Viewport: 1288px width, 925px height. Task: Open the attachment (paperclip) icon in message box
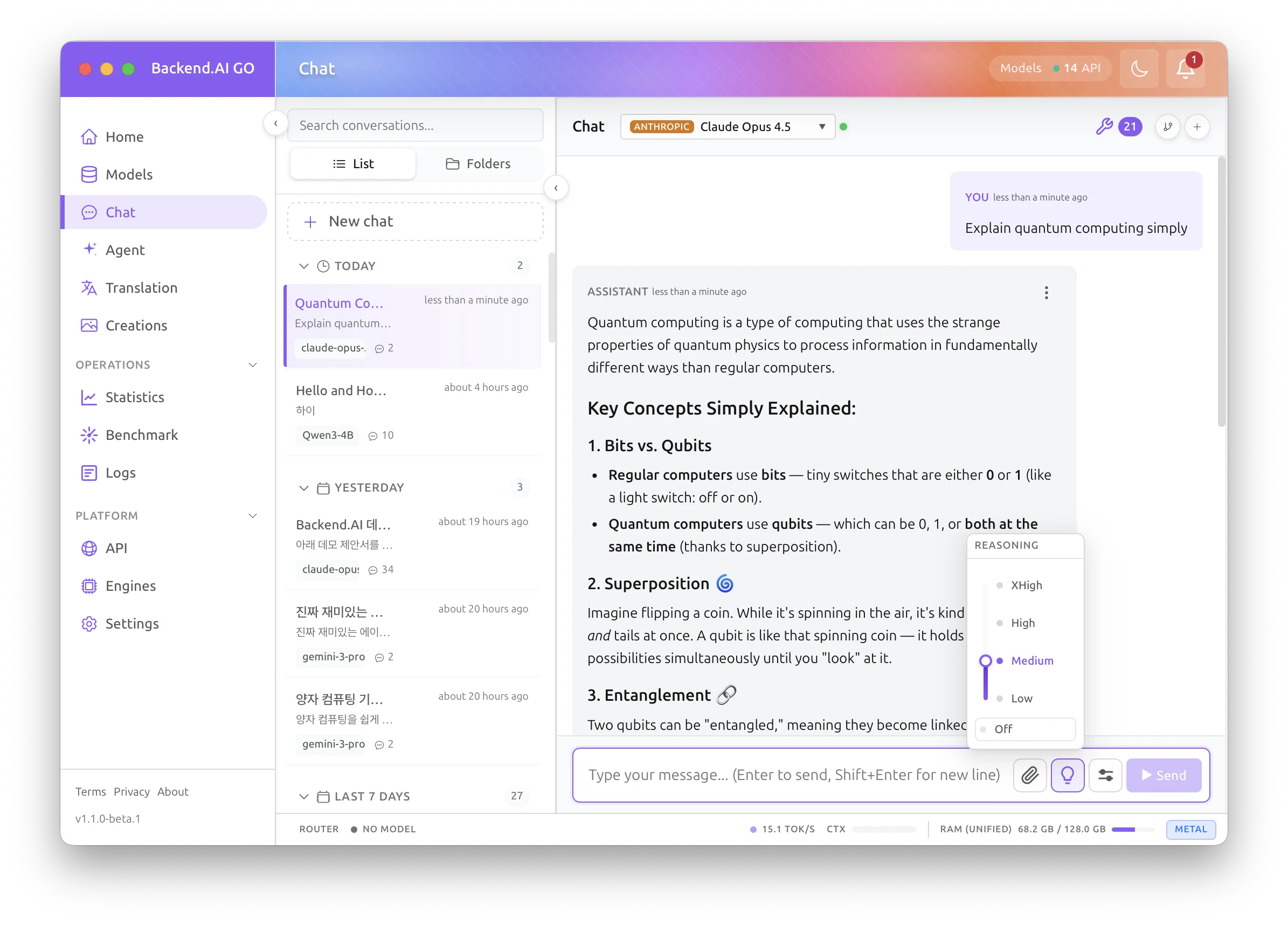(x=1030, y=775)
